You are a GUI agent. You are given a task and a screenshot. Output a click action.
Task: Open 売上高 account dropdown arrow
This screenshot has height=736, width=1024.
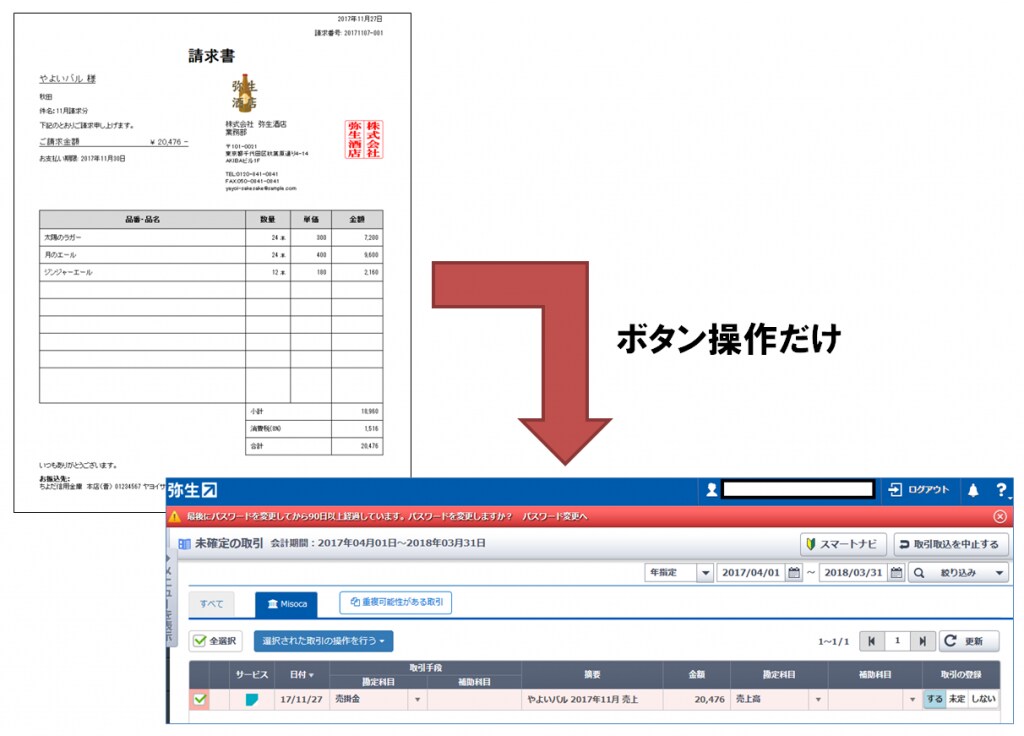(818, 699)
